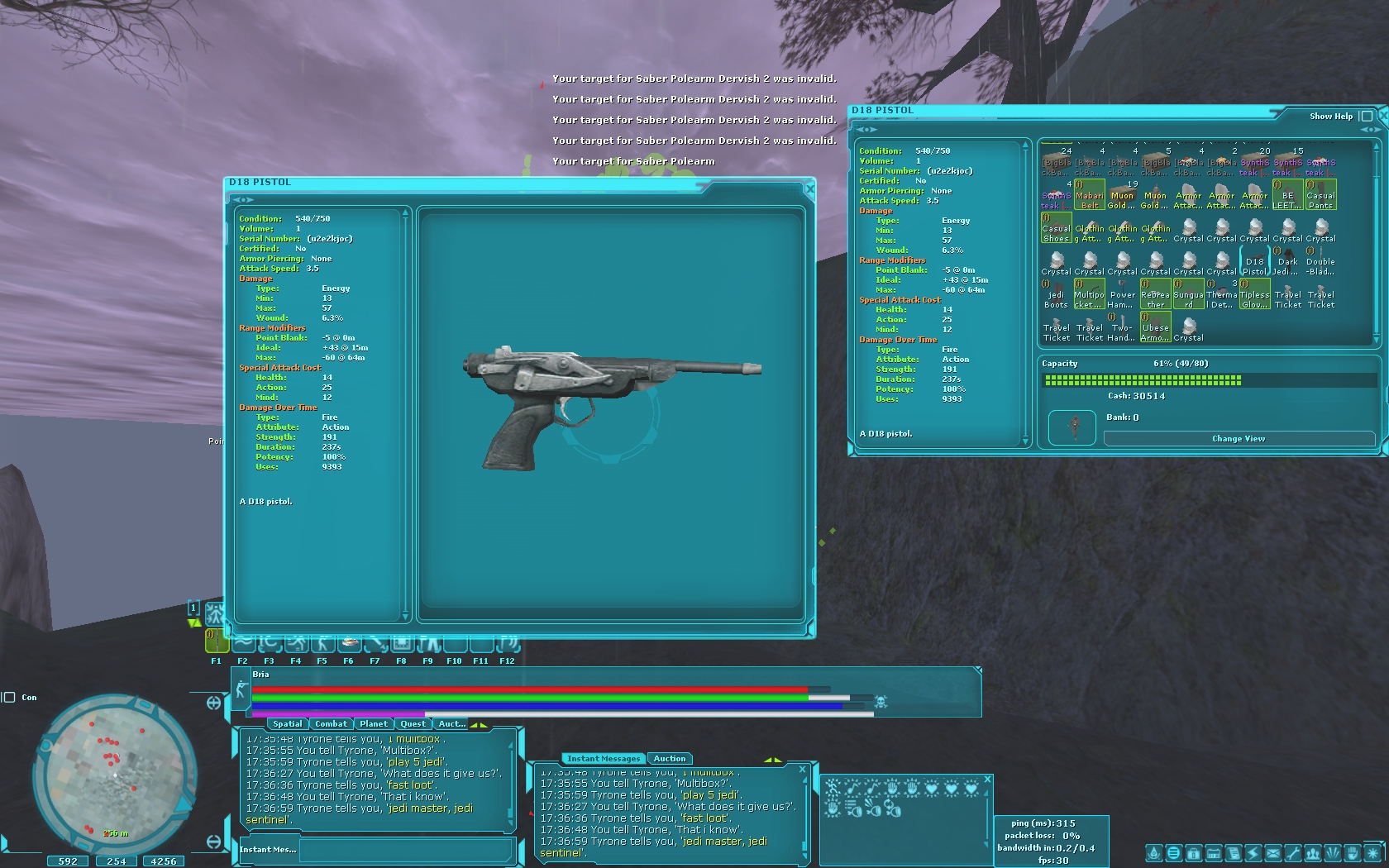
Task: Switch to the Auction tab in second chat window
Action: 670,759
